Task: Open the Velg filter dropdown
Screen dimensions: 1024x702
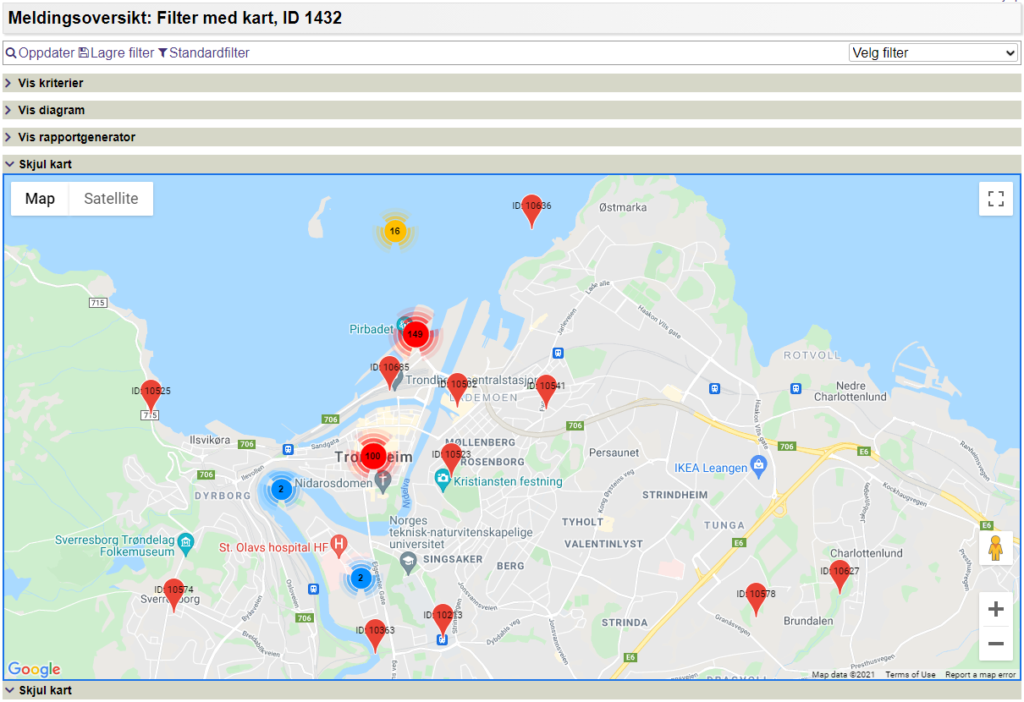Action: click(933, 53)
